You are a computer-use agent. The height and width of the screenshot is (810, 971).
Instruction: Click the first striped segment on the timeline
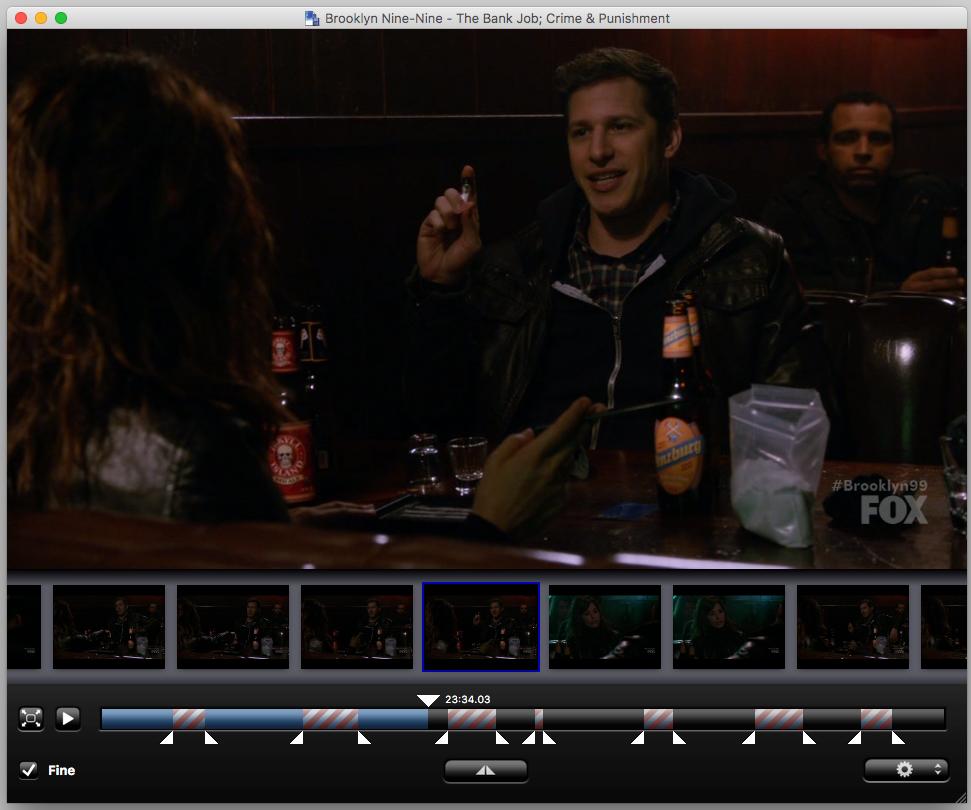click(189, 719)
